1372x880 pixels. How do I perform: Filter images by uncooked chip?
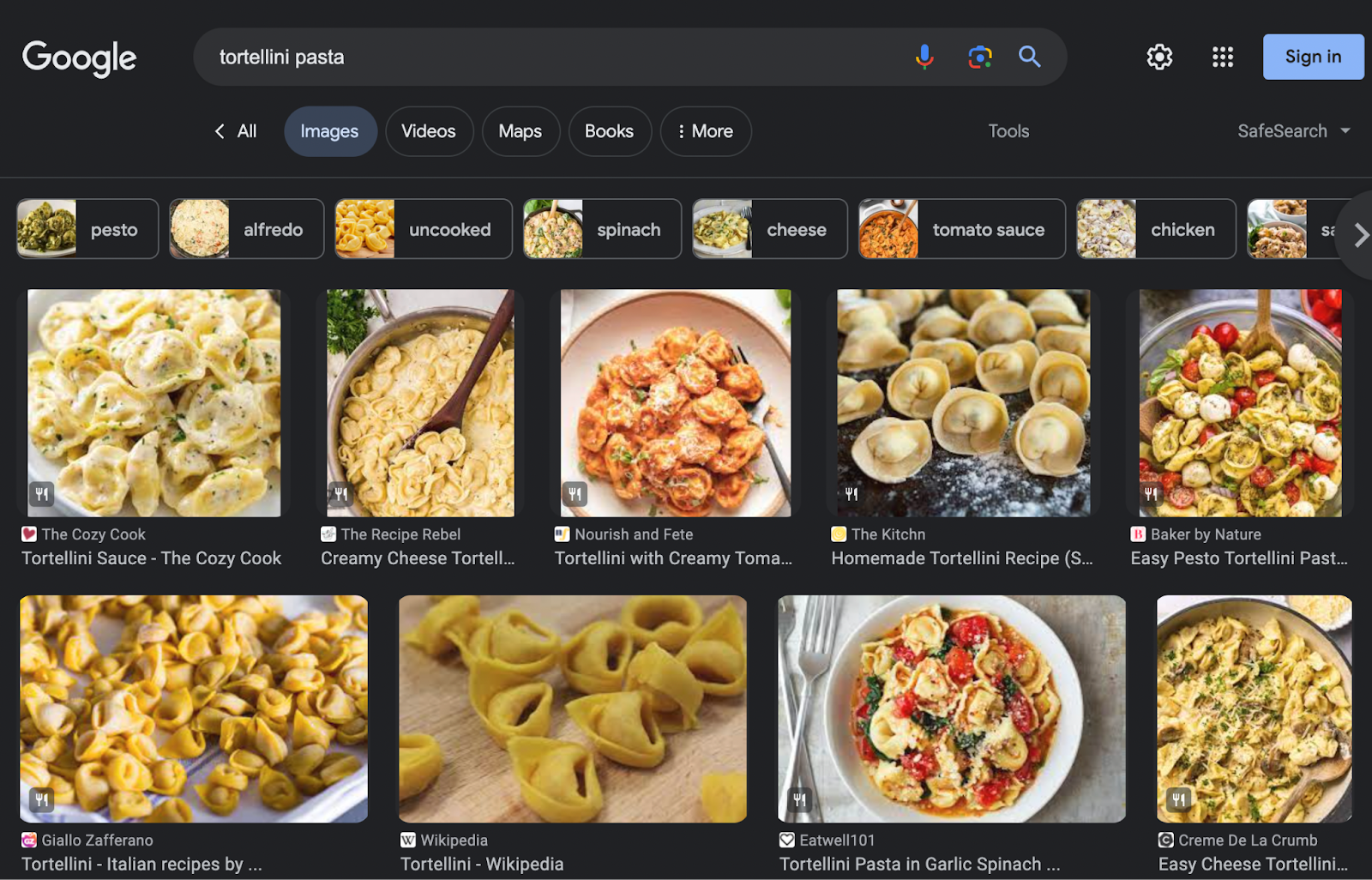[424, 229]
